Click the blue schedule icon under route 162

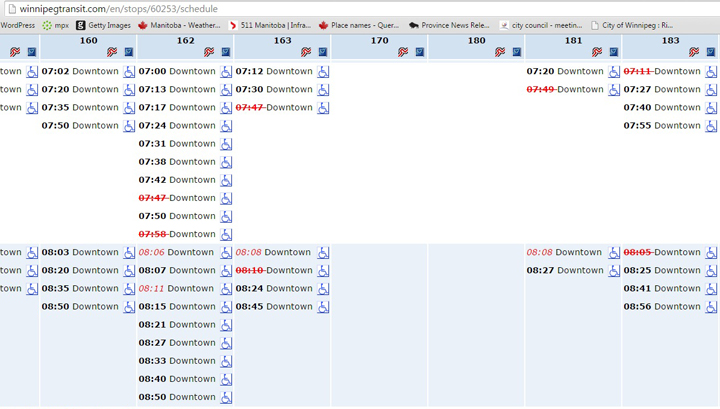225,52
